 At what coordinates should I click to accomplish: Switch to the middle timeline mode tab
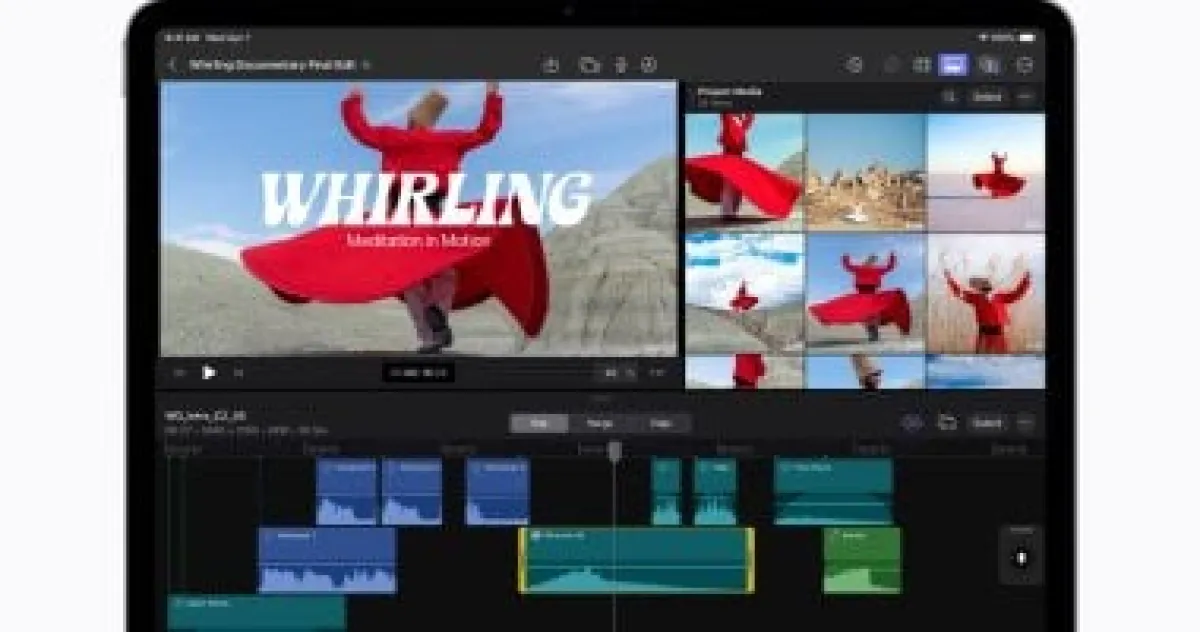pos(600,423)
